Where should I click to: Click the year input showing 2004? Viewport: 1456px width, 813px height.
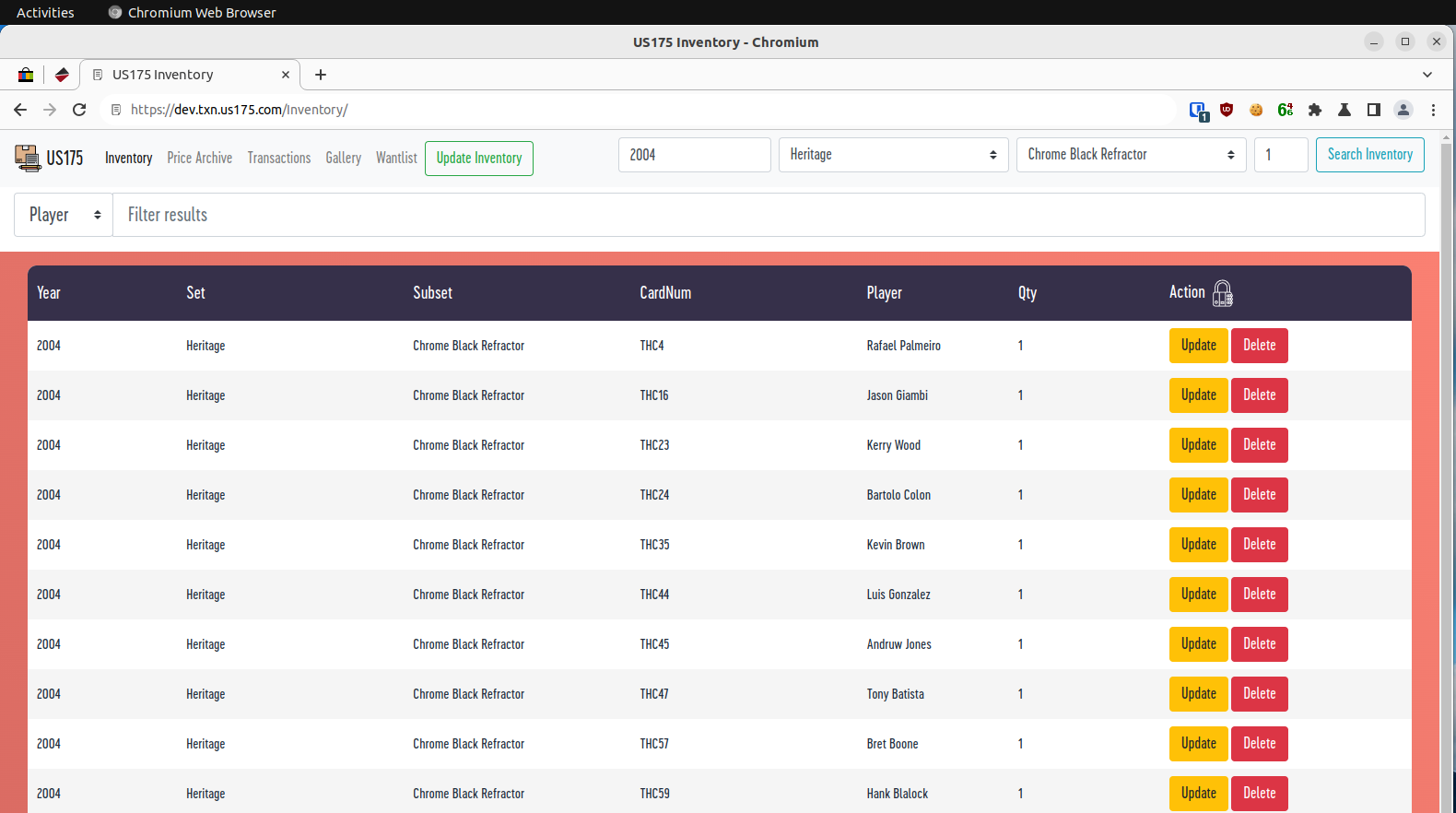[694, 155]
